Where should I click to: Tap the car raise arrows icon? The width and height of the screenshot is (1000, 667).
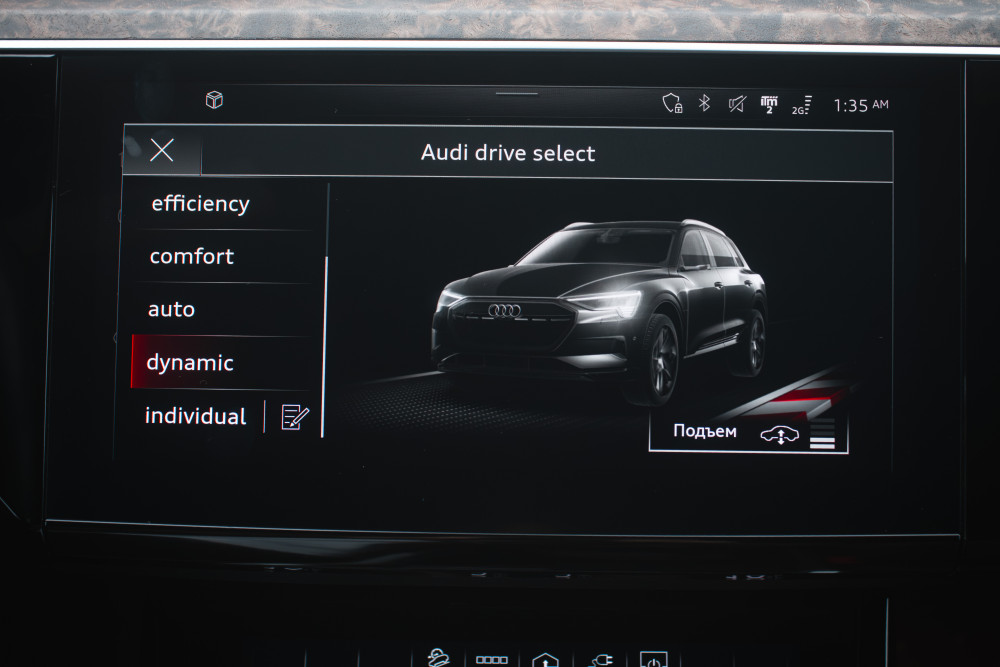click(780, 435)
